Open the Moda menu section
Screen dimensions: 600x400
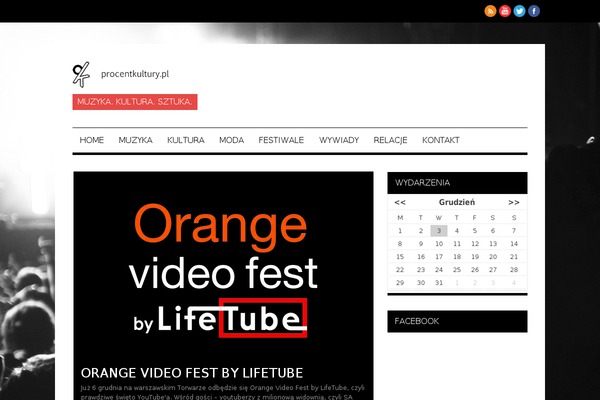[232, 140]
